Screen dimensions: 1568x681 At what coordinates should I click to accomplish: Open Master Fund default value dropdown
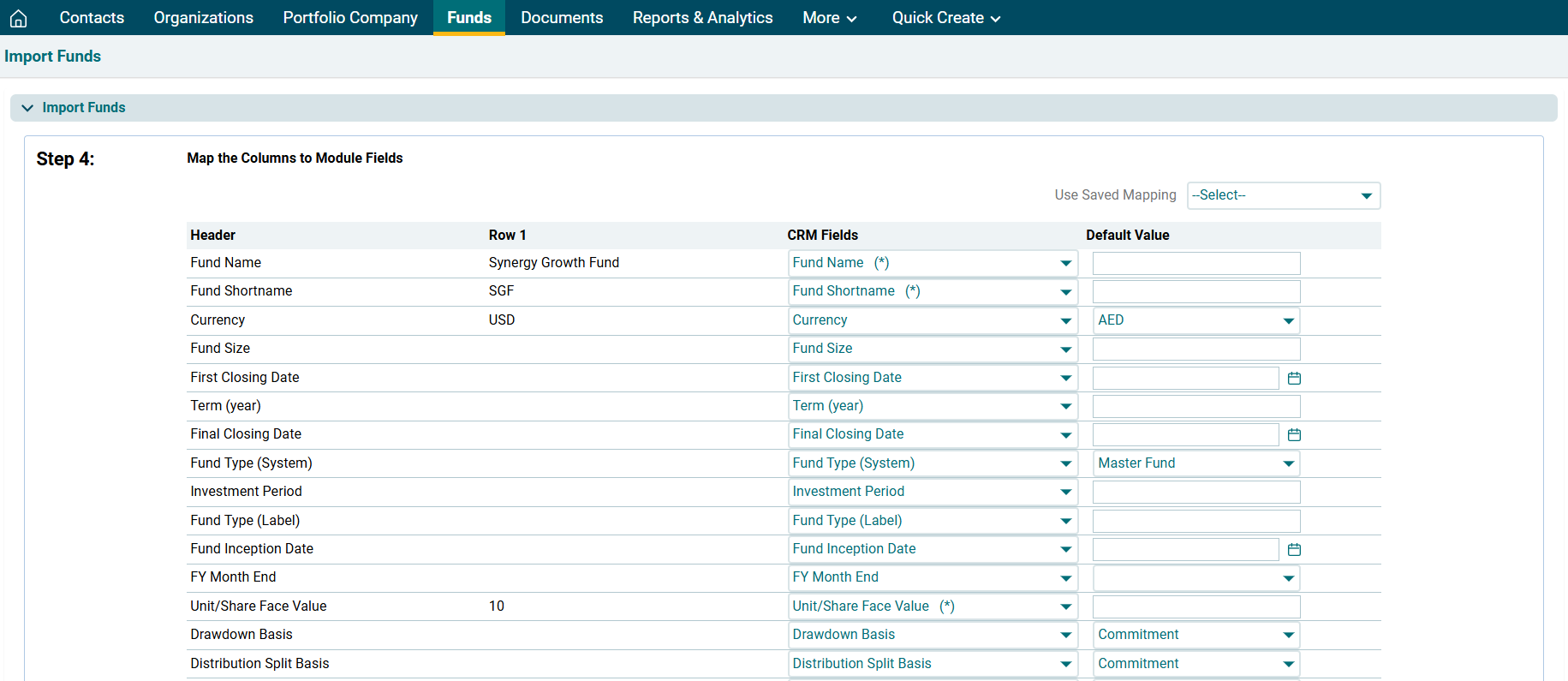[1195, 463]
